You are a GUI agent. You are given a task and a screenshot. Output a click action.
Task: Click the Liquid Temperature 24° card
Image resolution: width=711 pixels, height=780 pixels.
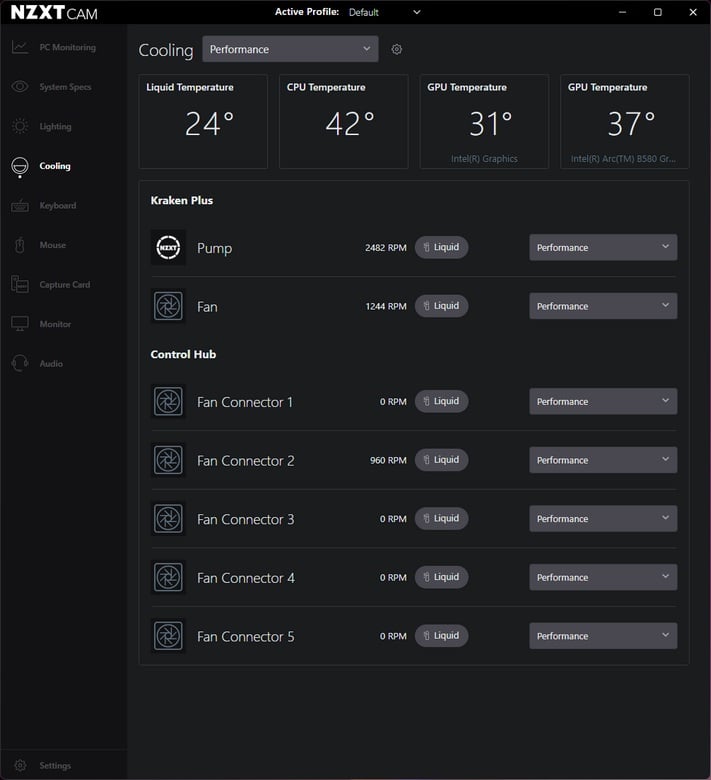203,121
